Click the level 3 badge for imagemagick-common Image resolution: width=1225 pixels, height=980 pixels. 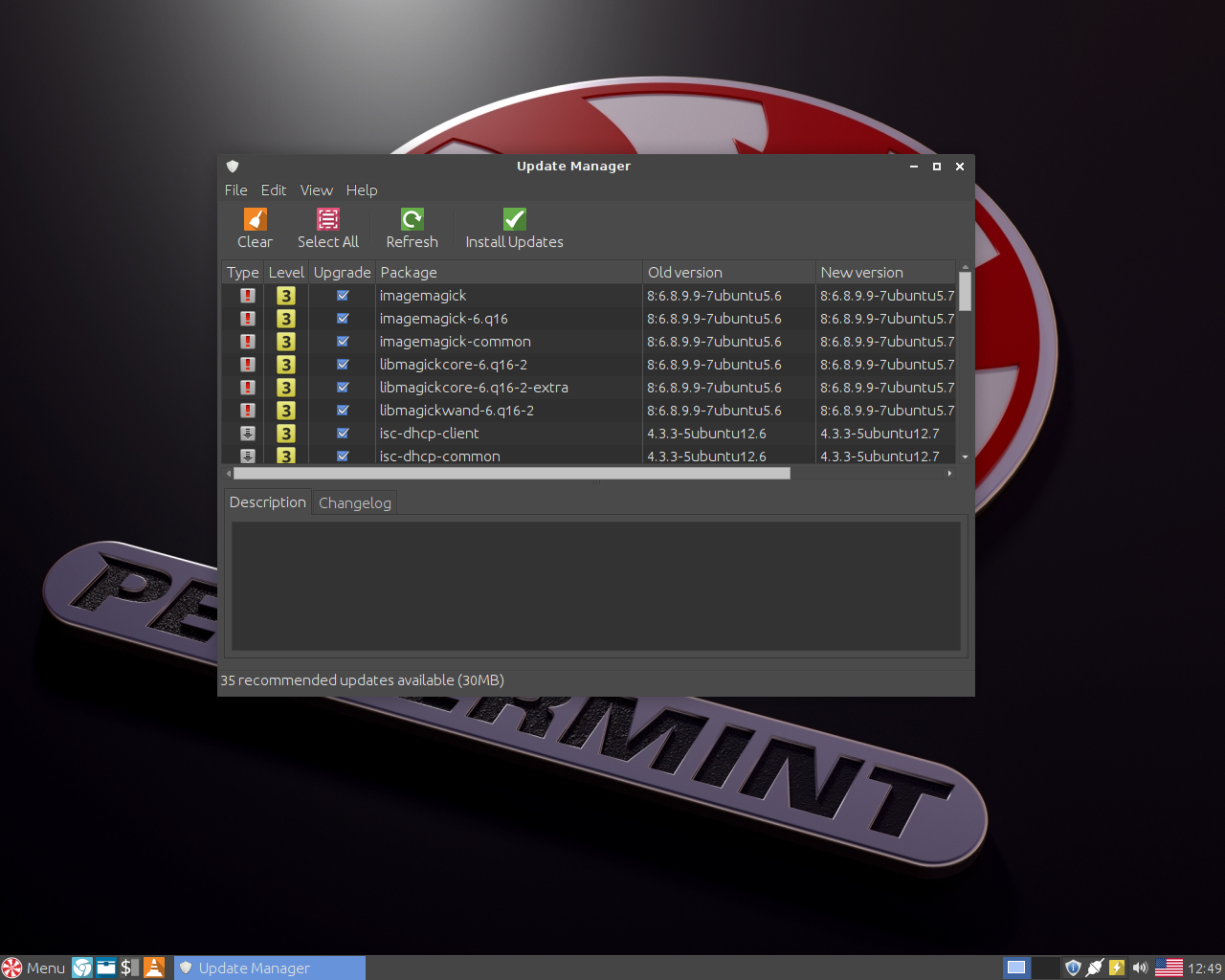(x=285, y=342)
